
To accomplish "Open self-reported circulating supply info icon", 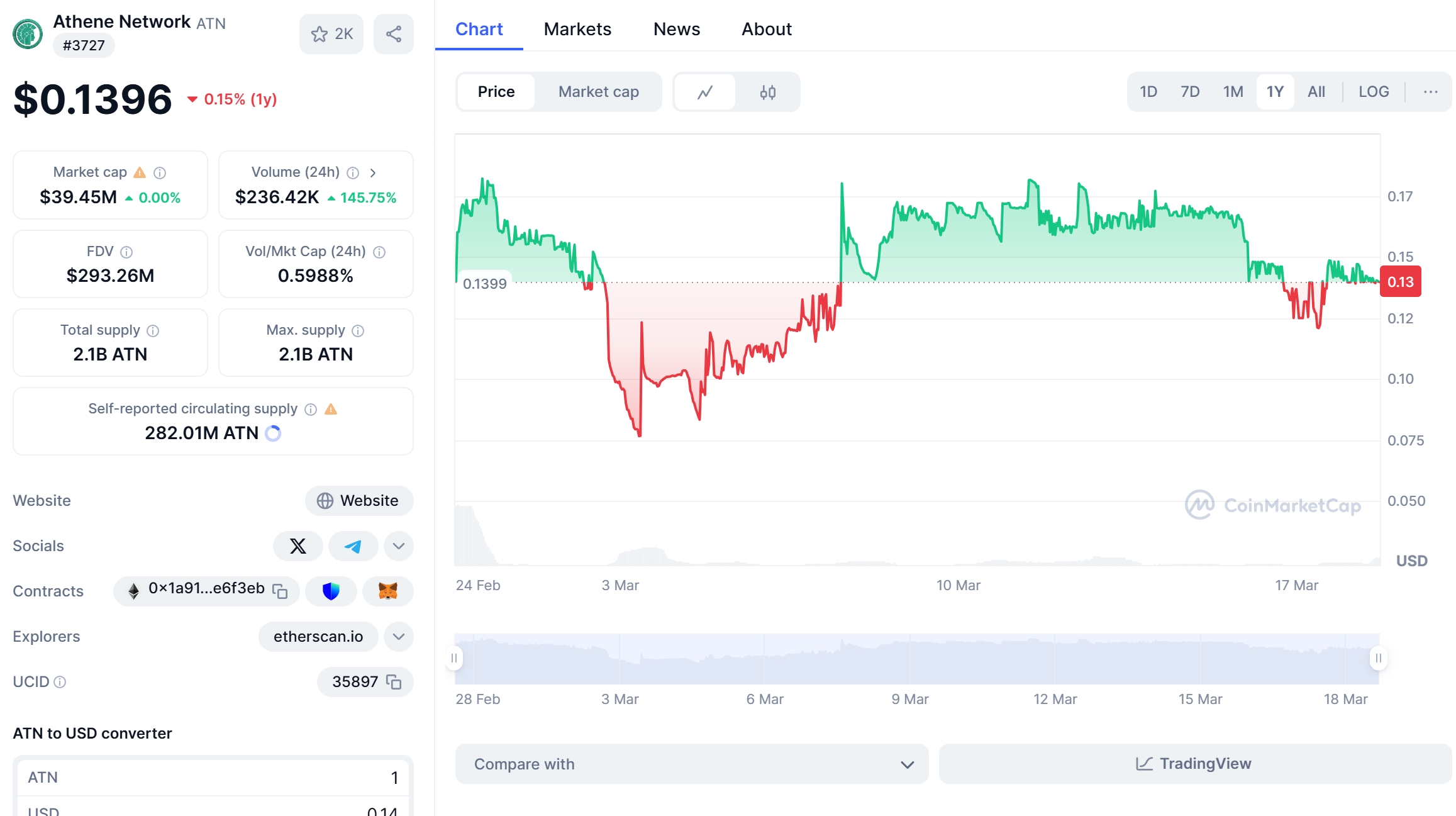I will [x=311, y=409].
